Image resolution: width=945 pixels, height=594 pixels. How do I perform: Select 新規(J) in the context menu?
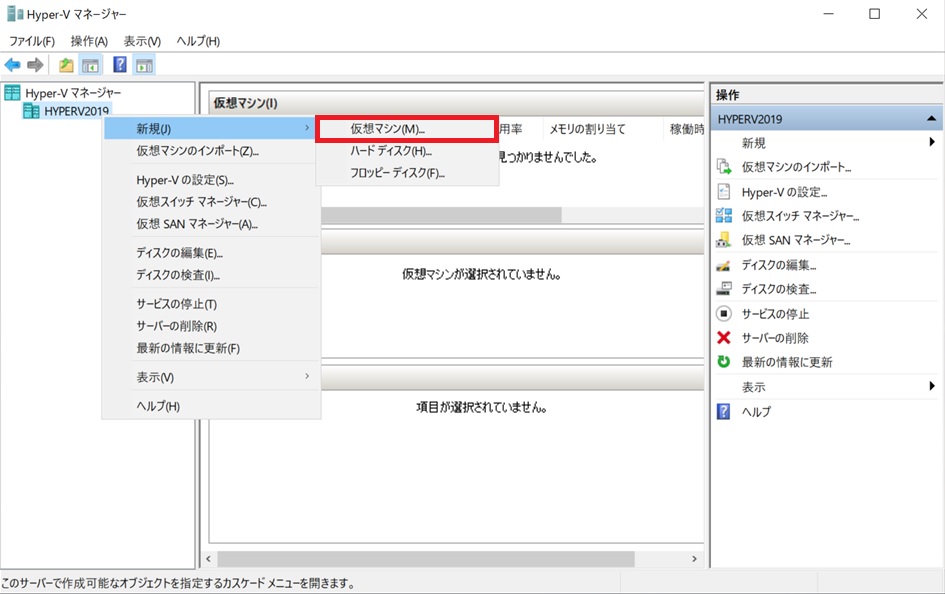pos(210,129)
